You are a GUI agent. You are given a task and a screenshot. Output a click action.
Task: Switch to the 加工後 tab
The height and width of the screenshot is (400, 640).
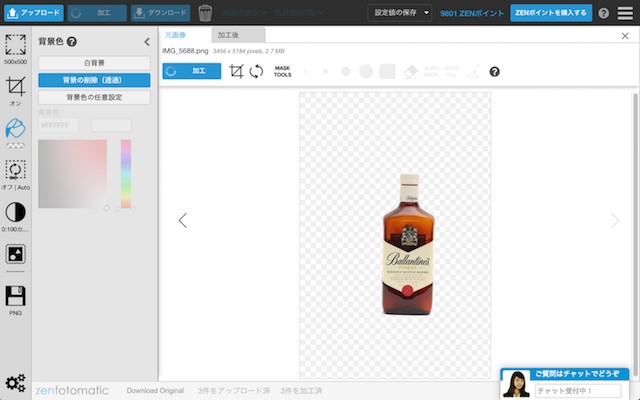238,35
